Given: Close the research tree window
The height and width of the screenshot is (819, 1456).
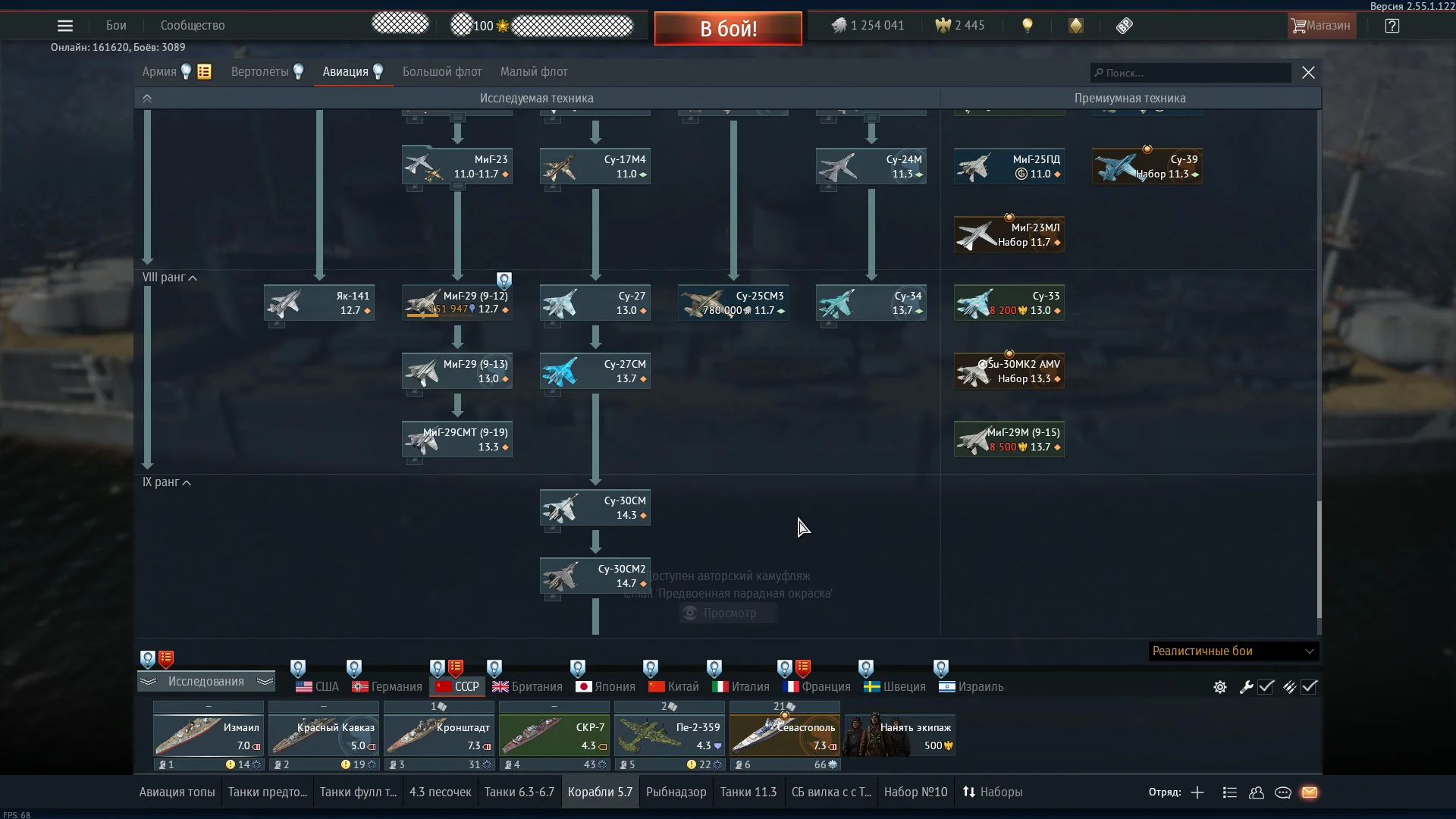Looking at the screenshot, I should pos(1308,73).
